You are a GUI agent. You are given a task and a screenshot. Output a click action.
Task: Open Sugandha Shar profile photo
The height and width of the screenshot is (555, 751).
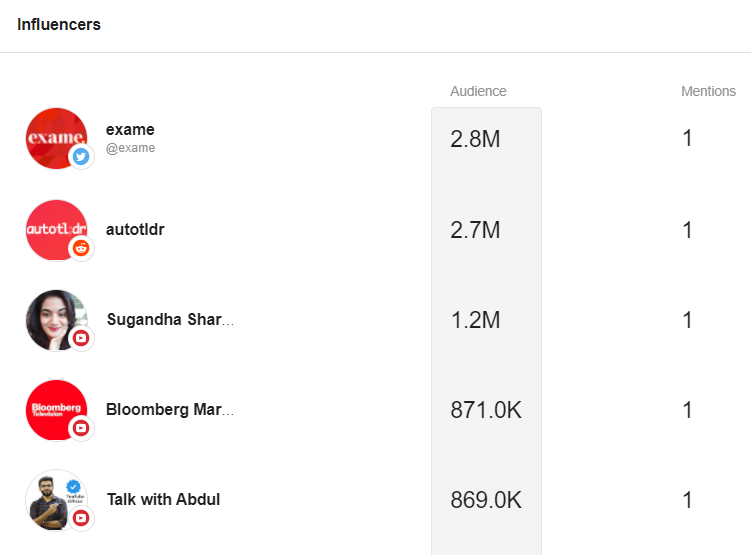point(57,320)
